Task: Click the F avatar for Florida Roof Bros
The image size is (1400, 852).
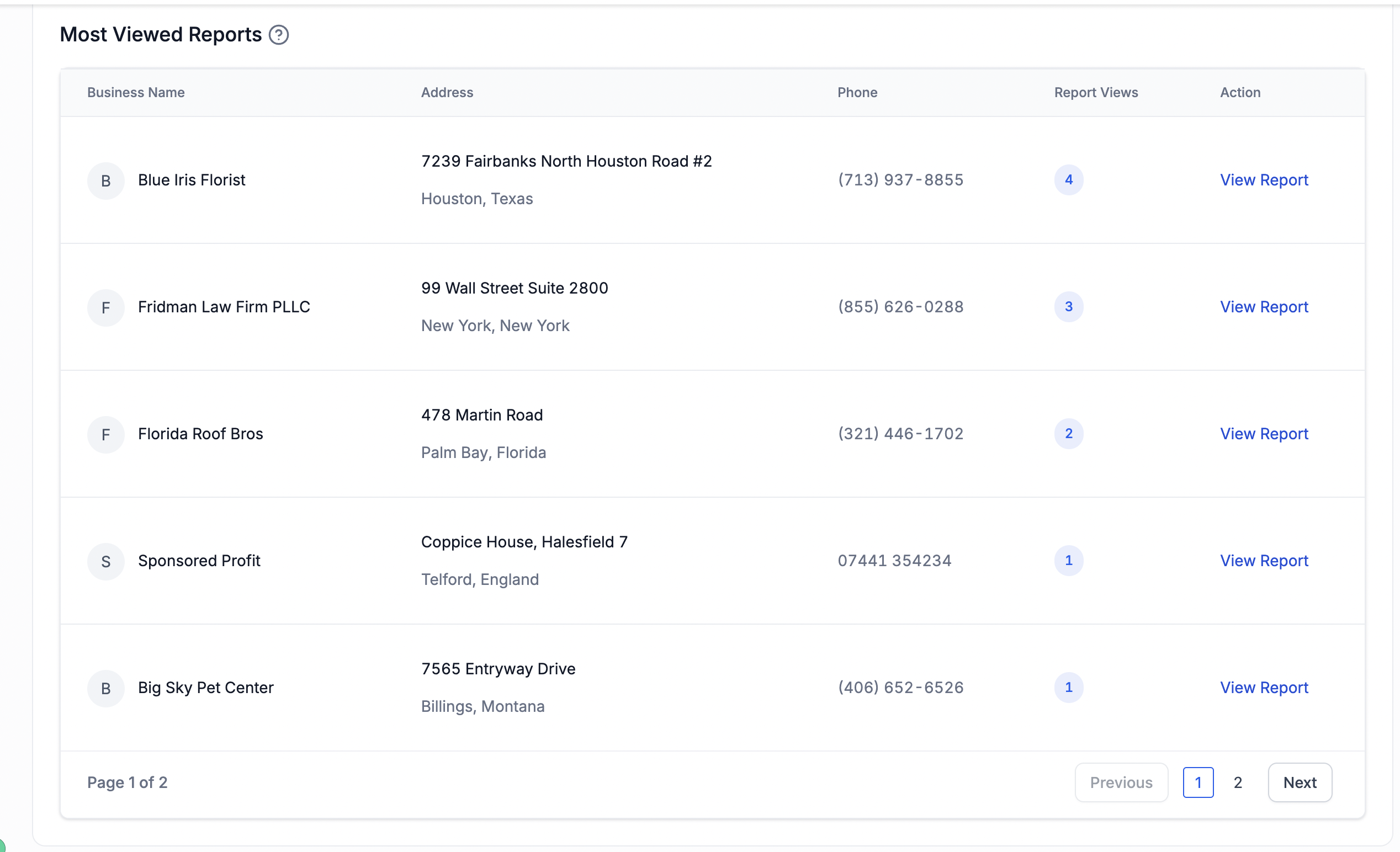Action: point(105,434)
